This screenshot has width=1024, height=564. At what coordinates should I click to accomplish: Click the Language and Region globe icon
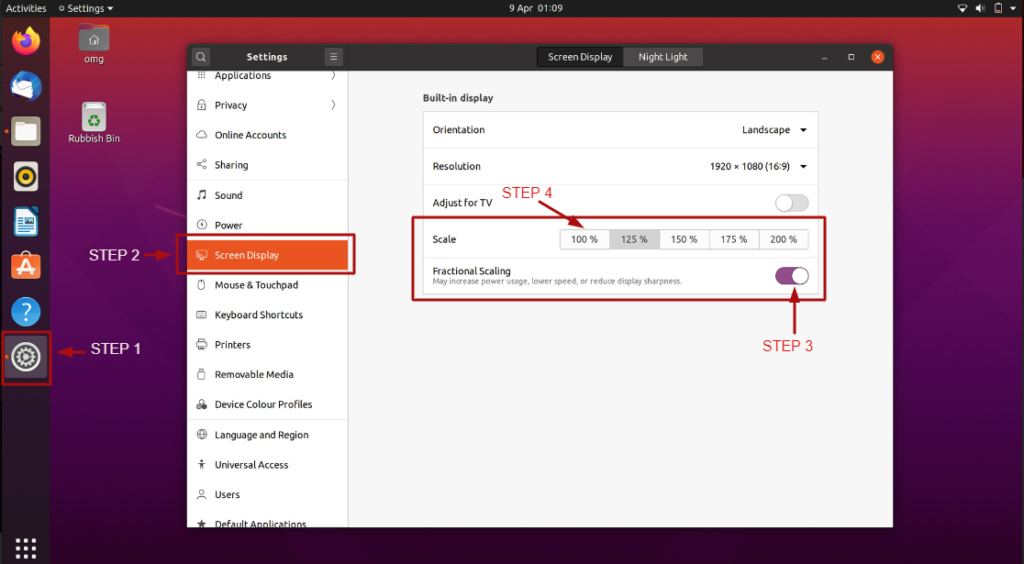[202, 435]
